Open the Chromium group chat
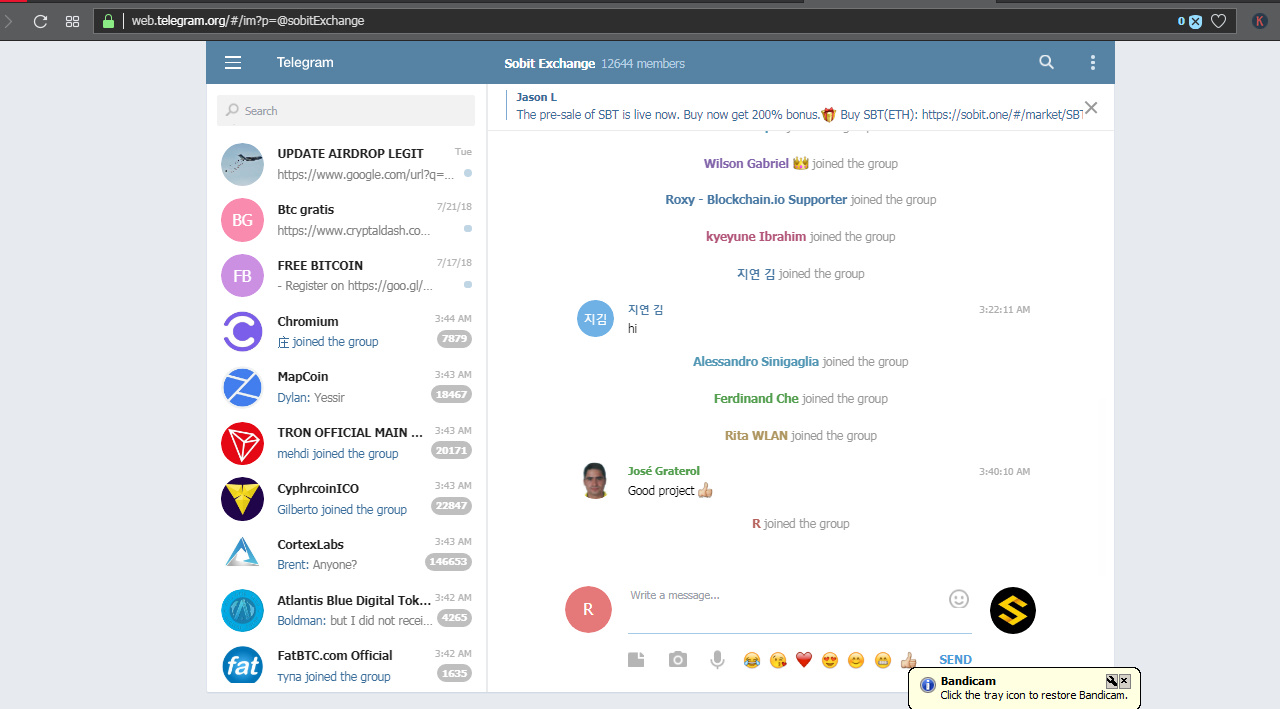1280x709 pixels. [x=346, y=332]
